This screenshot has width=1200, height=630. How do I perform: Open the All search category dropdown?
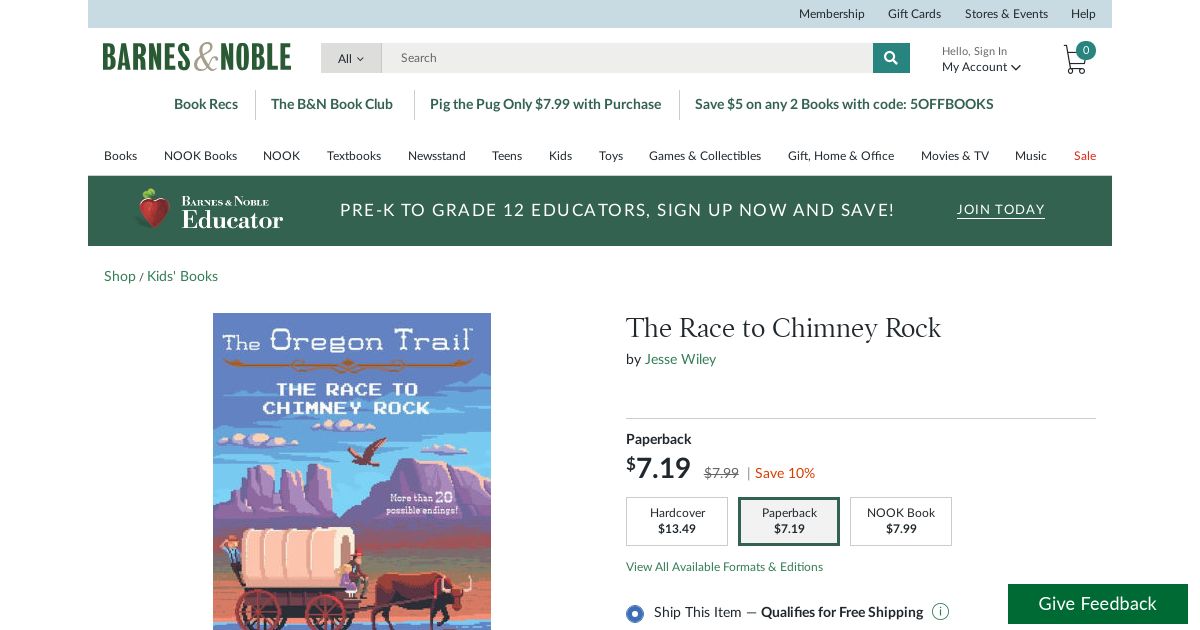[351, 58]
